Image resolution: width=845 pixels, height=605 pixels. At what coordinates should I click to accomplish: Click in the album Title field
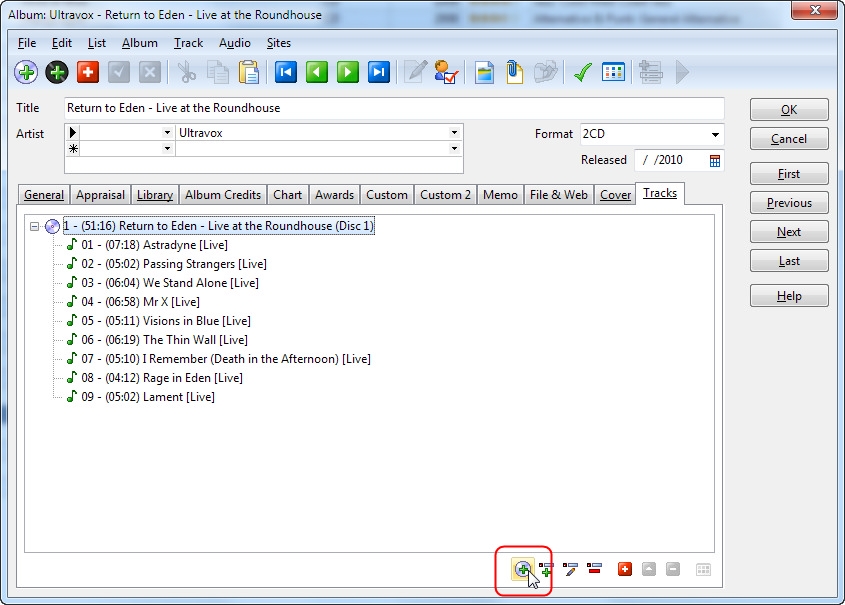[394, 108]
